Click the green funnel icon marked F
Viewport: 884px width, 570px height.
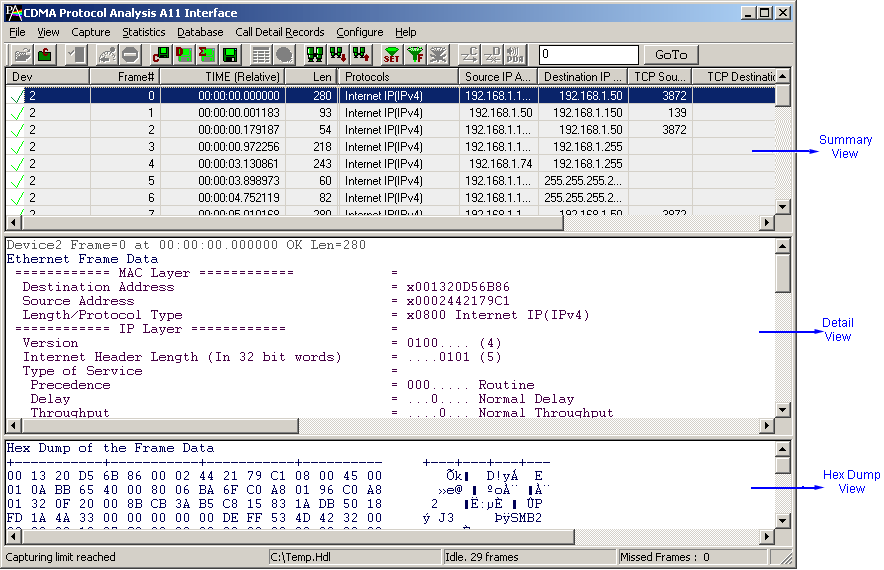point(415,55)
